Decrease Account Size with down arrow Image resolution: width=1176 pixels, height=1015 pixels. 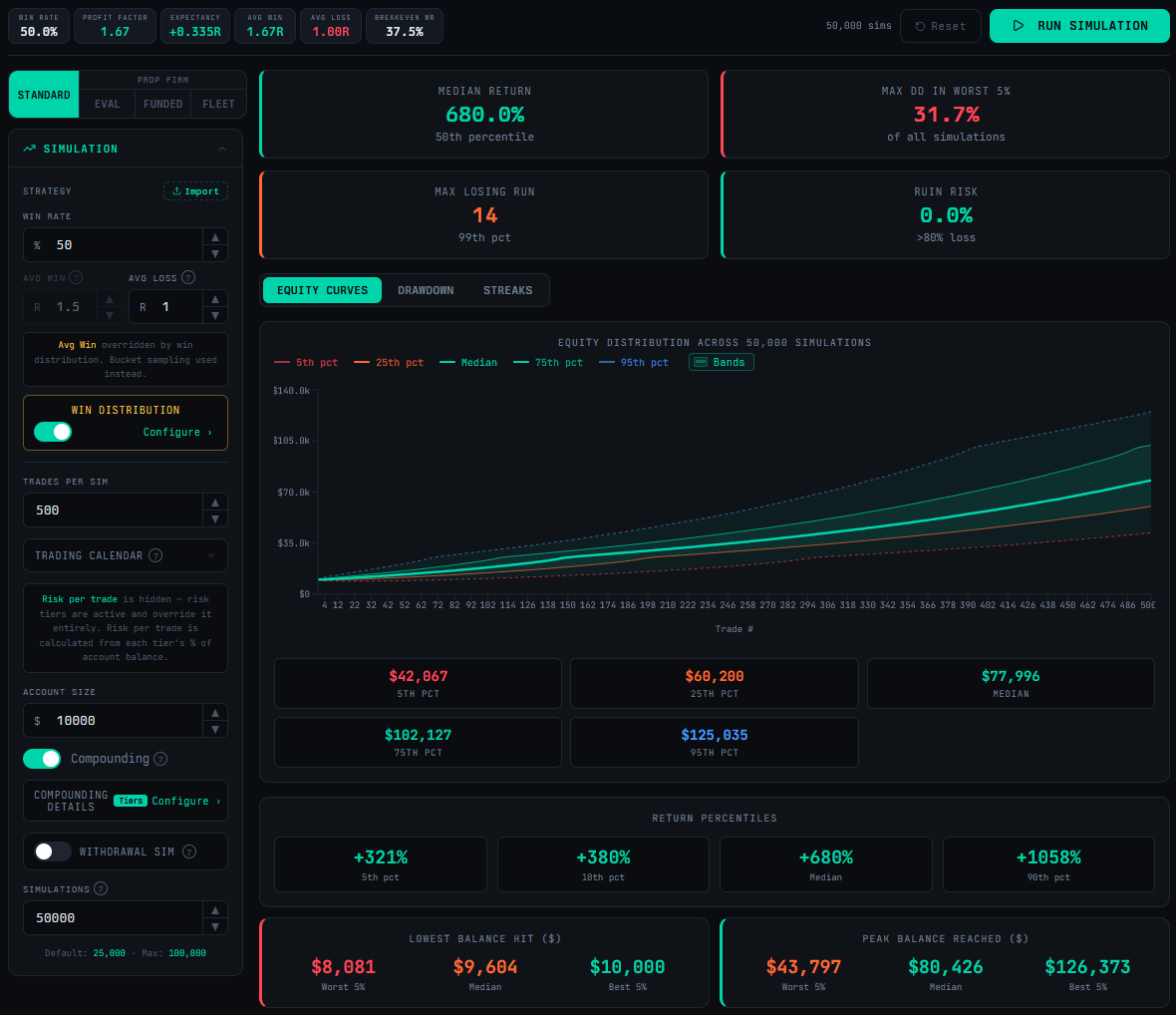click(x=215, y=729)
